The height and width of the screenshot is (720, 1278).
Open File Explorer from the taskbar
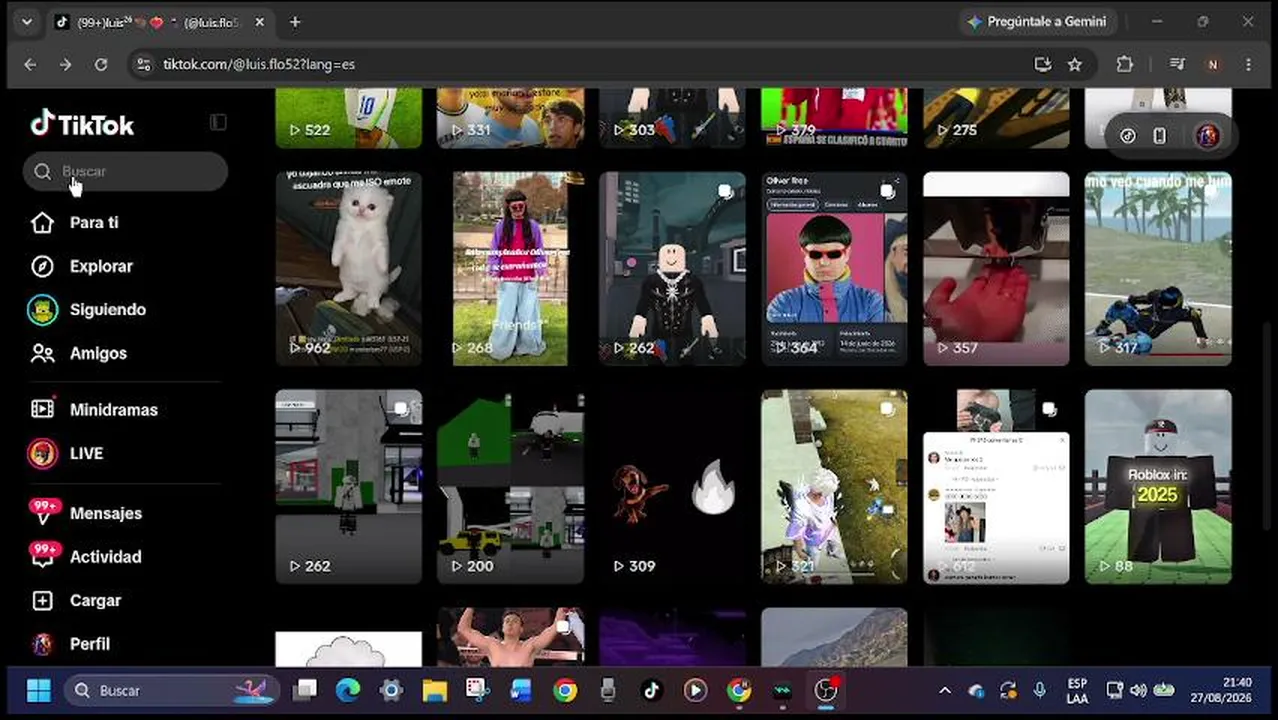point(434,690)
